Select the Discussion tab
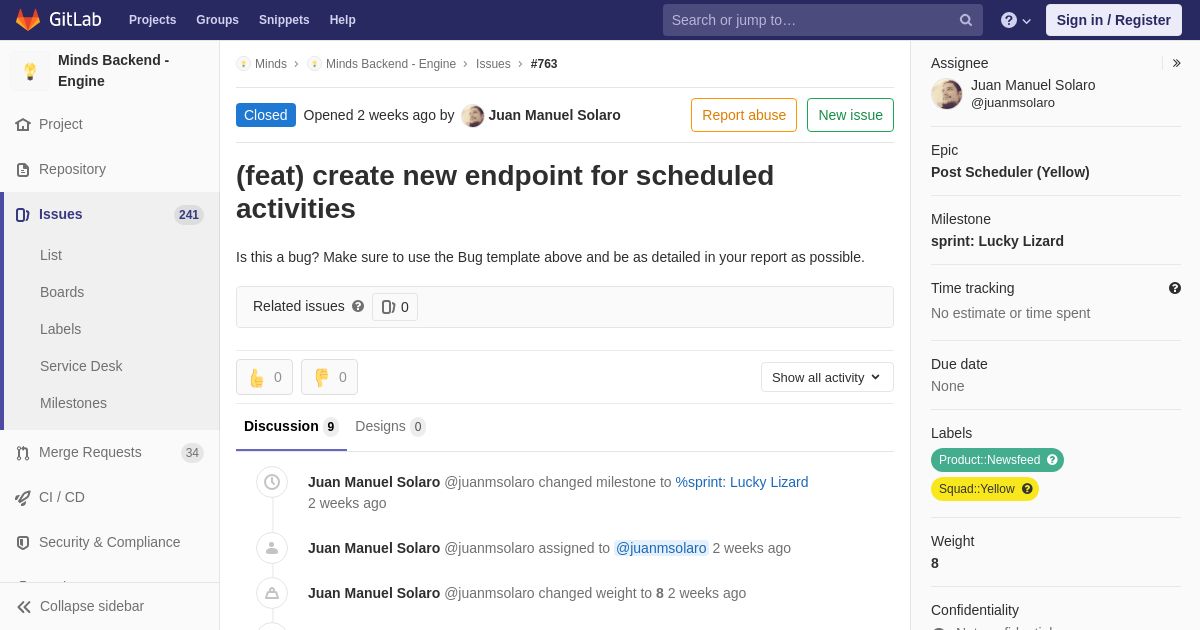The width and height of the screenshot is (1200, 630). [x=290, y=426]
